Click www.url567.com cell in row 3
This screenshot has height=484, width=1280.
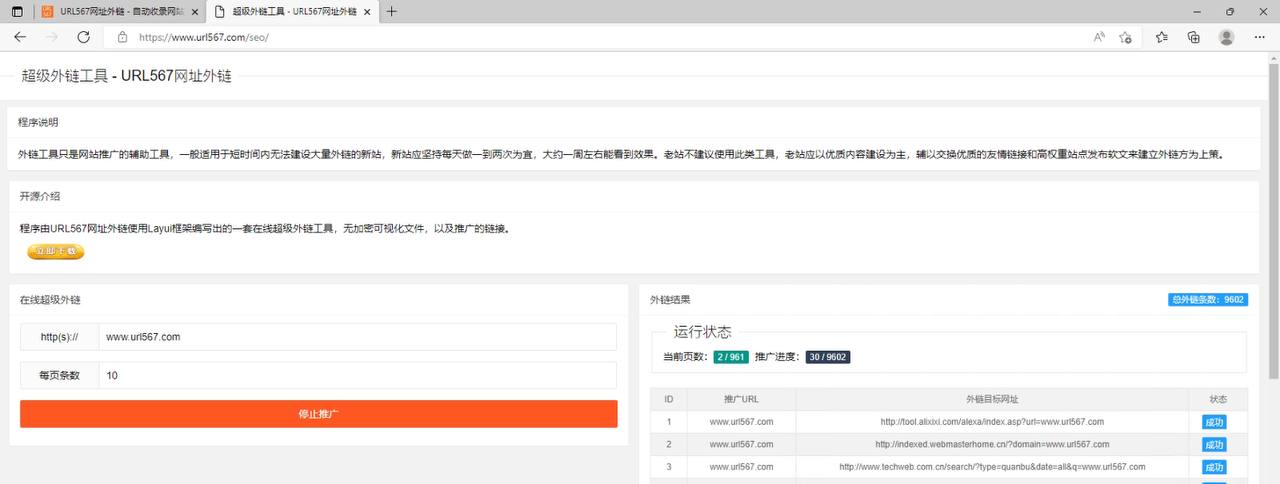coord(741,467)
